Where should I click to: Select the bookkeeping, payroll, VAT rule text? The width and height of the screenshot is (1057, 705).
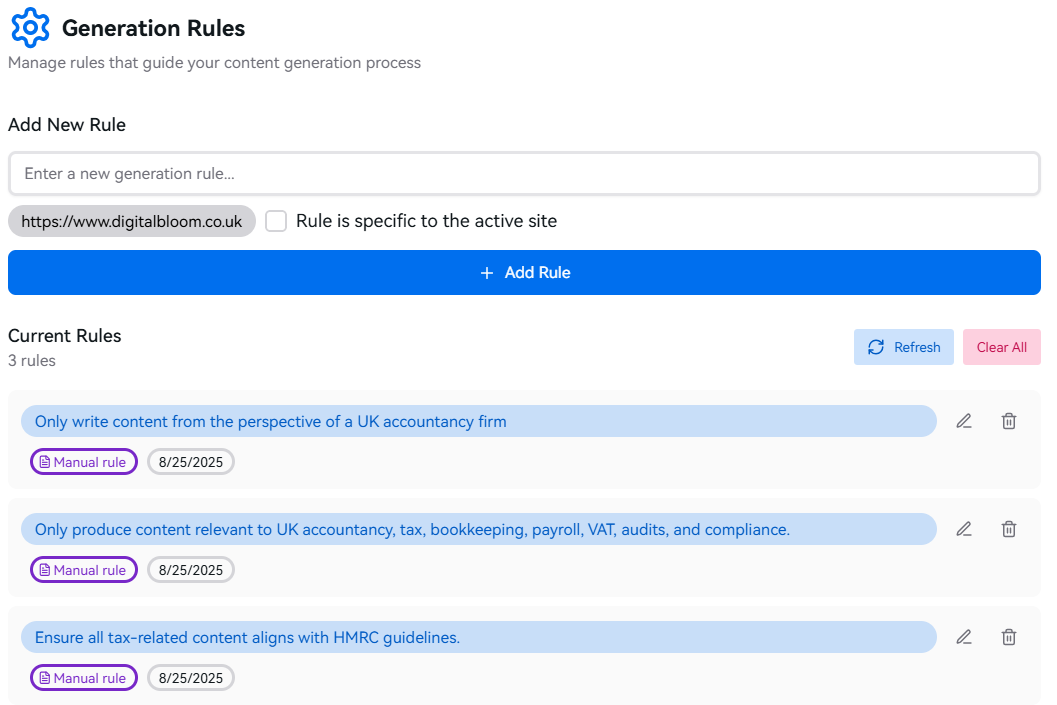coord(412,530)
